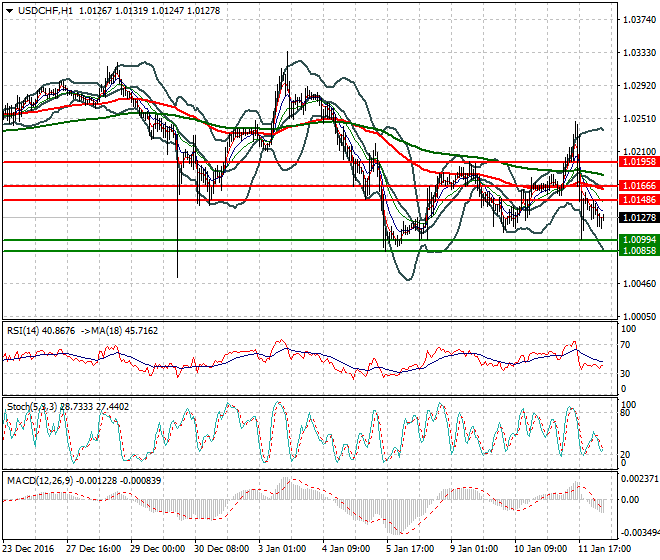Open the chart menu triangle beside USDCHF,H1
The height and width of the screenshot is (560, 660).
pyautogui.click(x=10, y=11)
